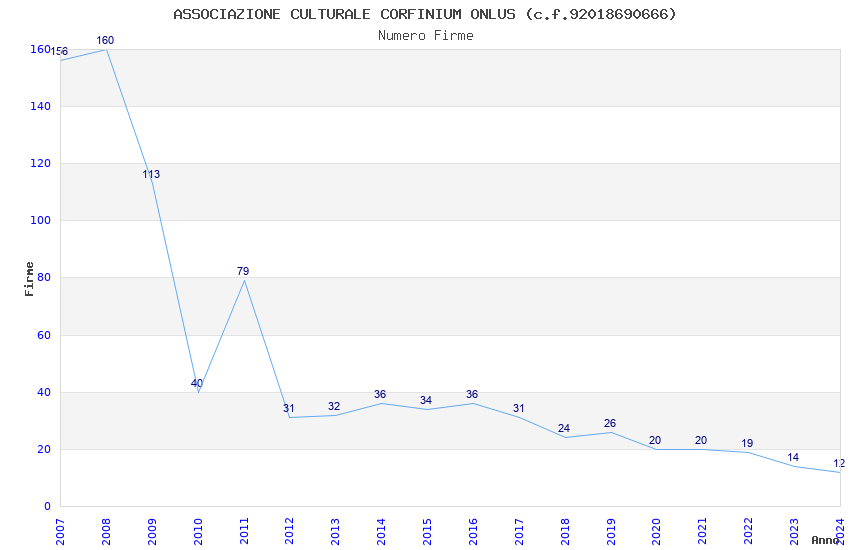Click the data value label 40
850x550 pixels.
[197, 383]
